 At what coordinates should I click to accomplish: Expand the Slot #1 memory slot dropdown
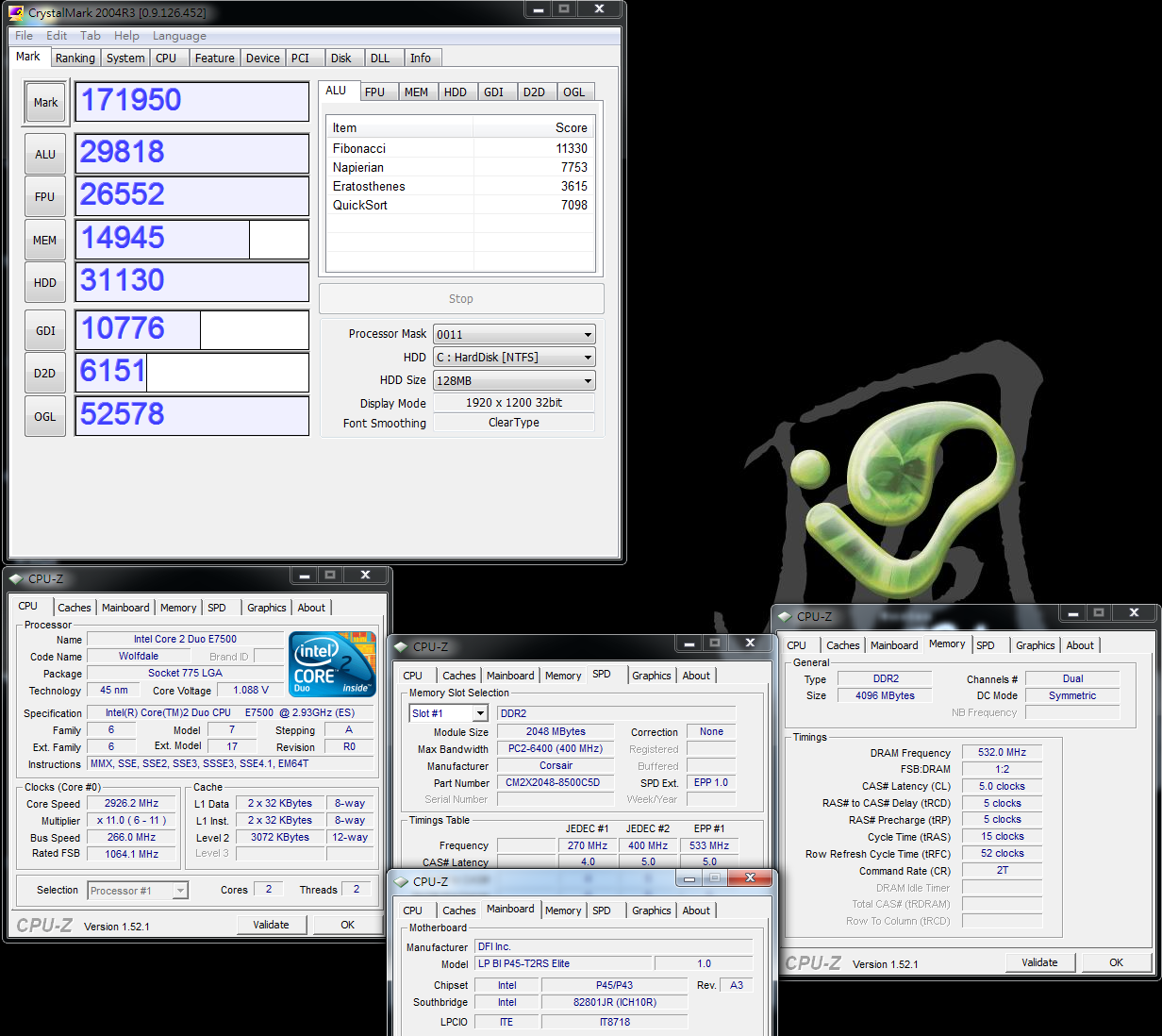click(x=480, y=713)
